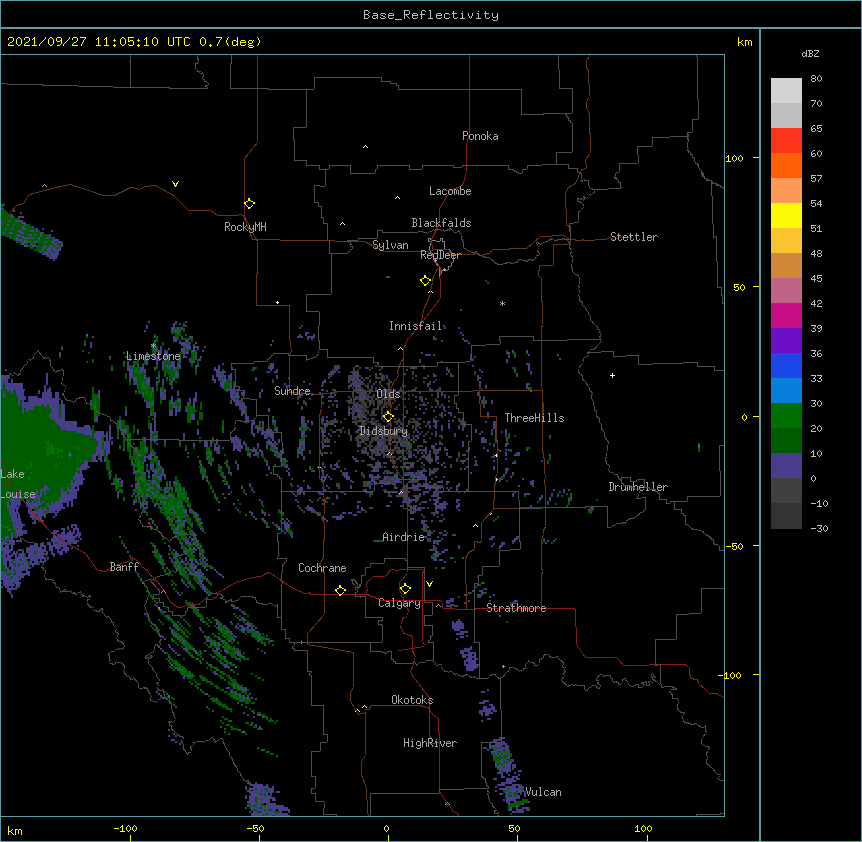
Task: Click the Banff label
Action: click(124, 567)
